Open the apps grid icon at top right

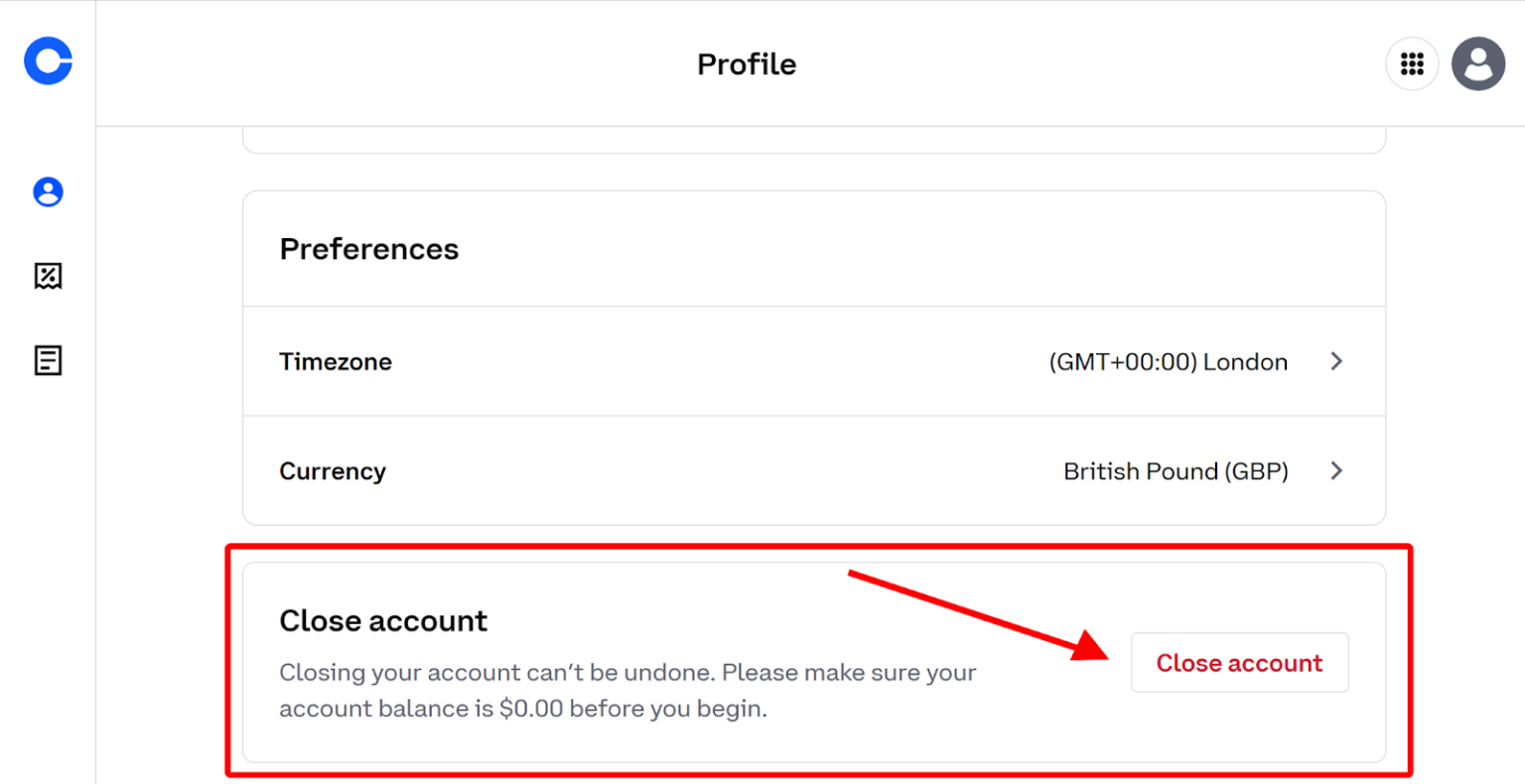[x=1412, y=63]
